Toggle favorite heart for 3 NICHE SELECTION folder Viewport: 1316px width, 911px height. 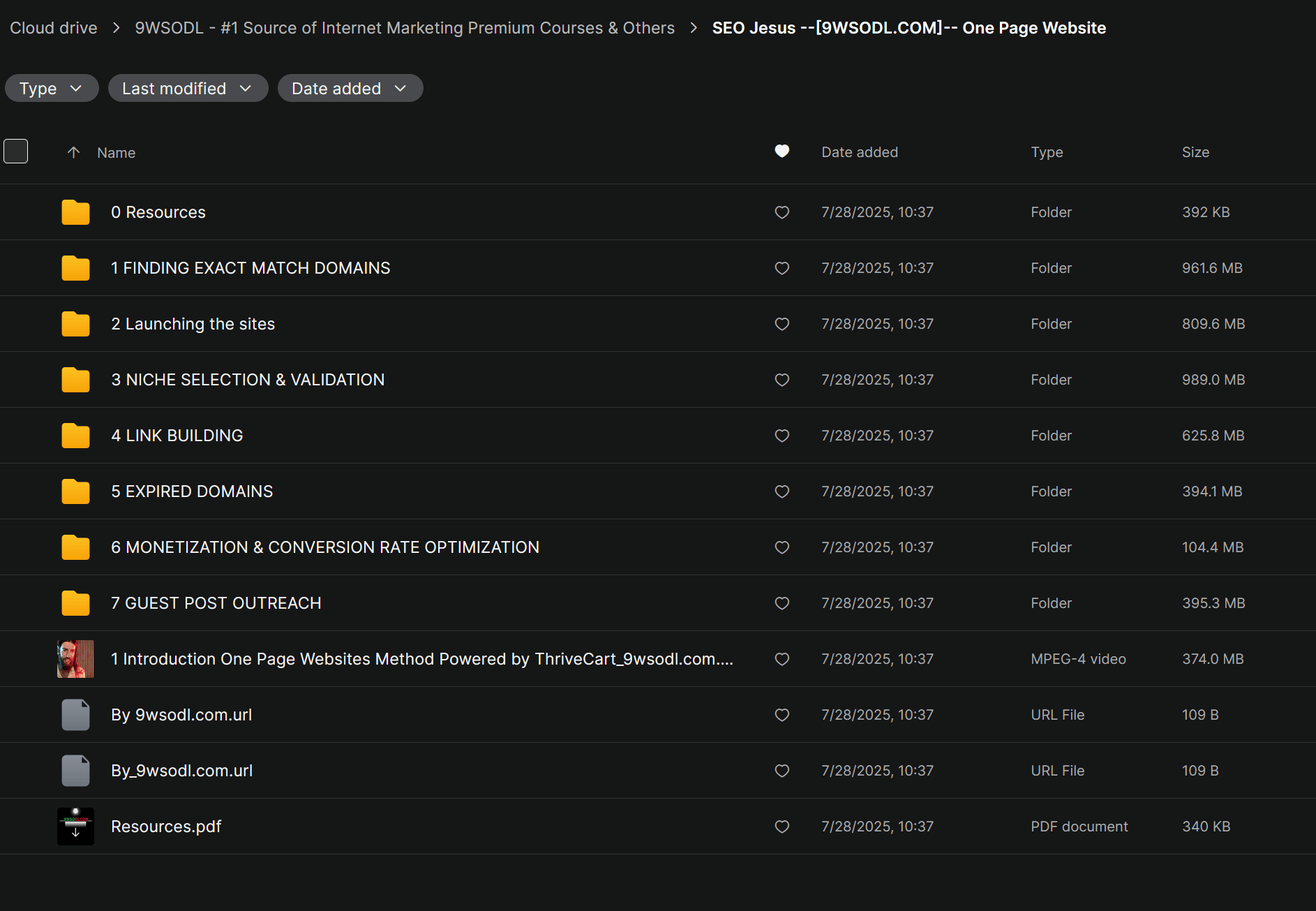pyautogui.click(x=782, y=380)
